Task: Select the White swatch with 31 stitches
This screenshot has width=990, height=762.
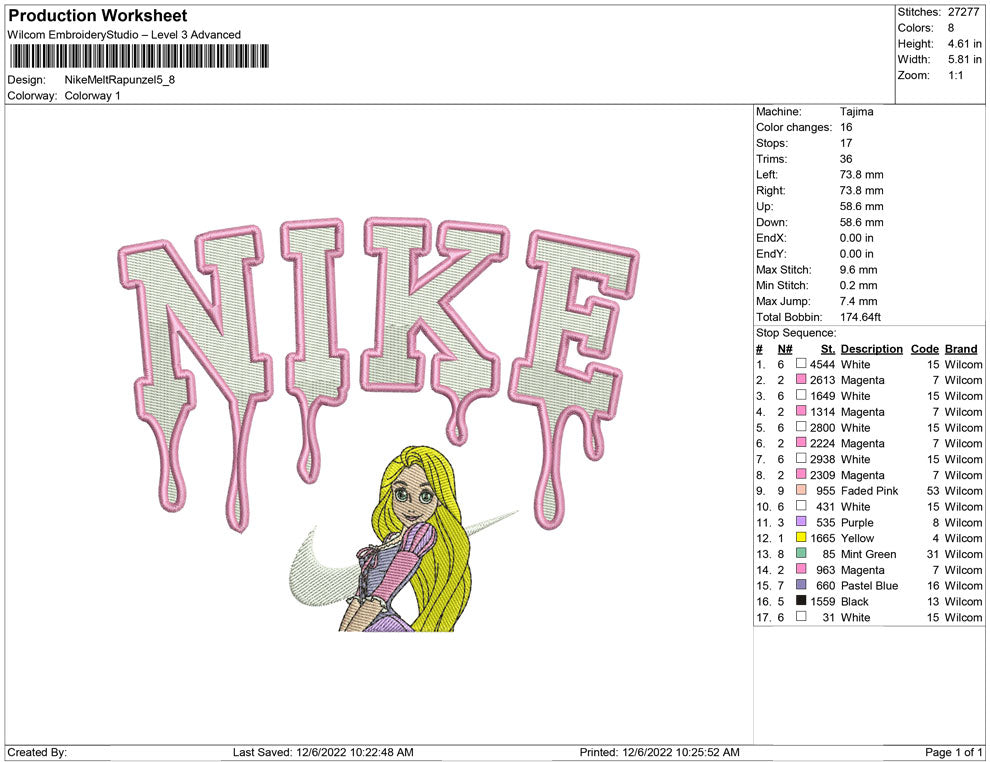Action: coord(801,616)
